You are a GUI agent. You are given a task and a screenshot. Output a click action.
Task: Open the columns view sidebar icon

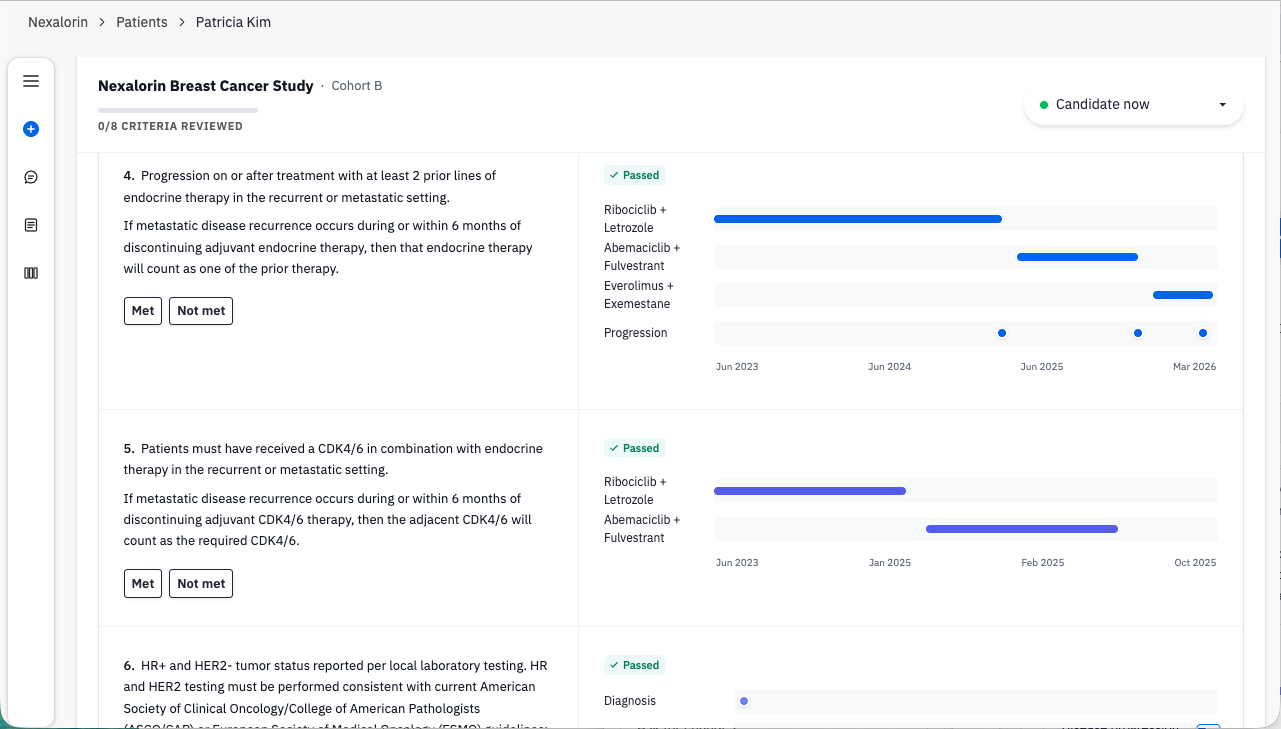(x=31, y=273)
